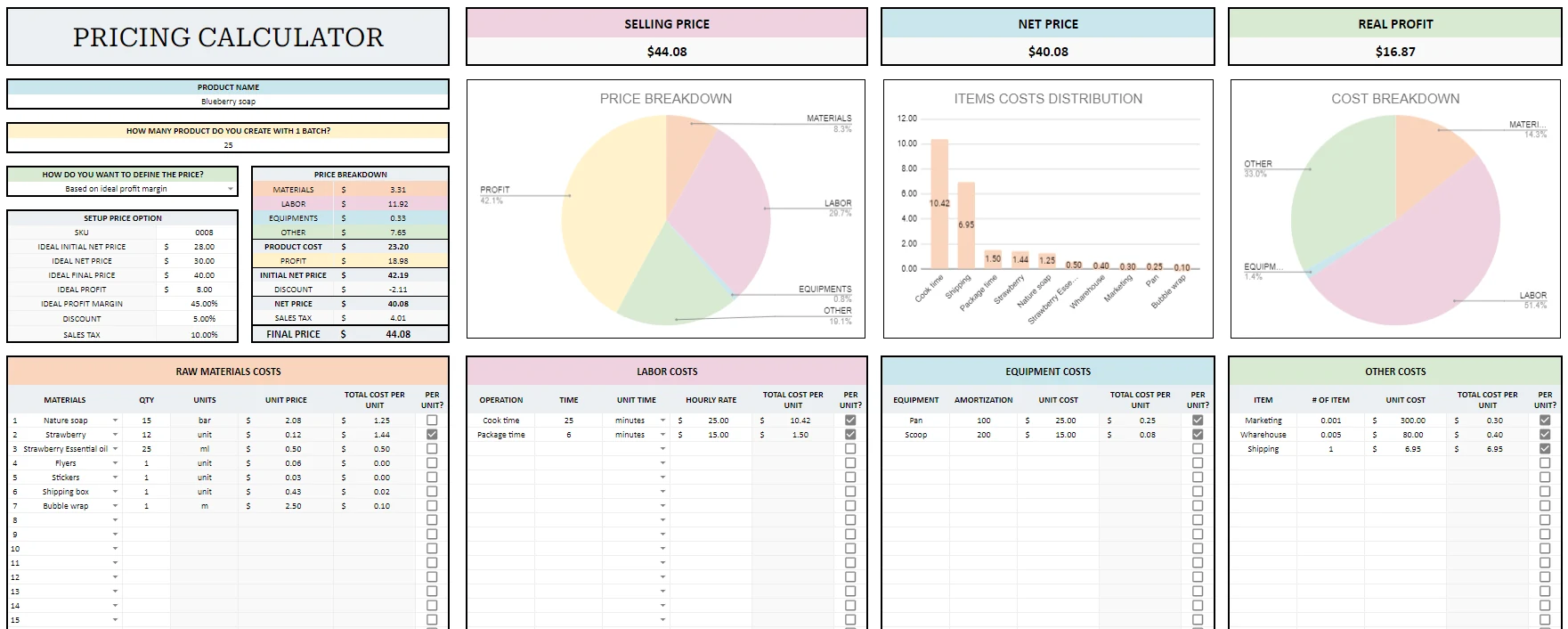Select the Product Name cell 'Blueberry soap'
Viewport: 1568px width, 629px height.
point(228,102)
